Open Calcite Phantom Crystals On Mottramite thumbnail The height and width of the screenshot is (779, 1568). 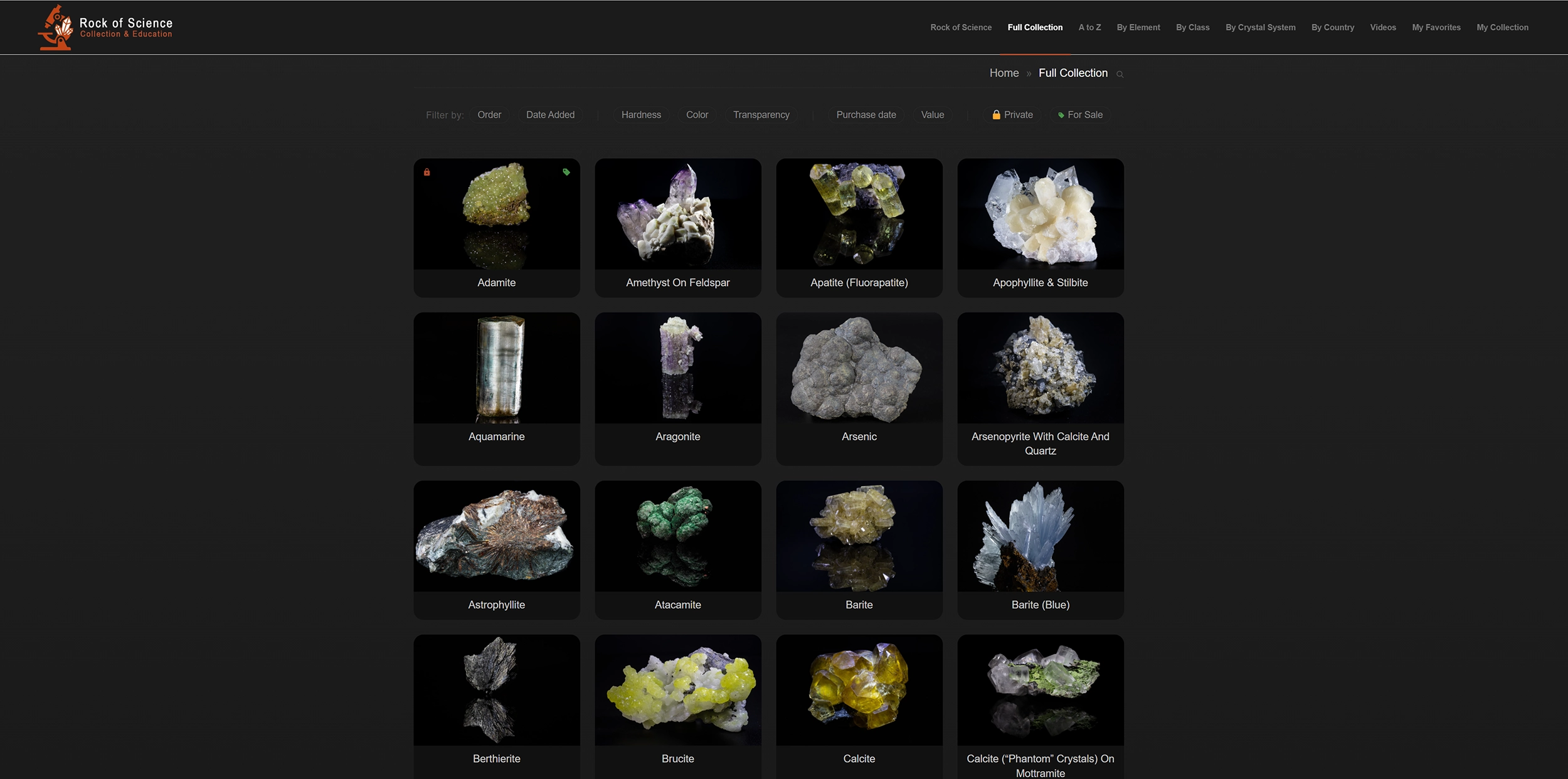tap(1041, 690)
